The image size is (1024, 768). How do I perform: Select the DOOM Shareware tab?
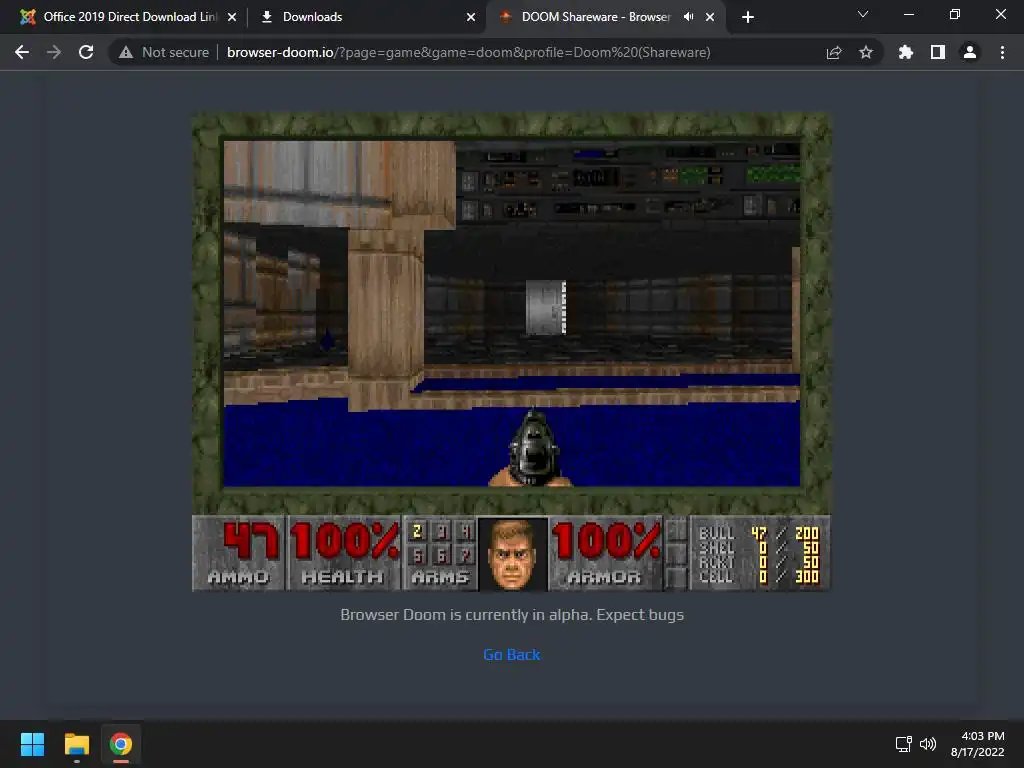(605, 17)
